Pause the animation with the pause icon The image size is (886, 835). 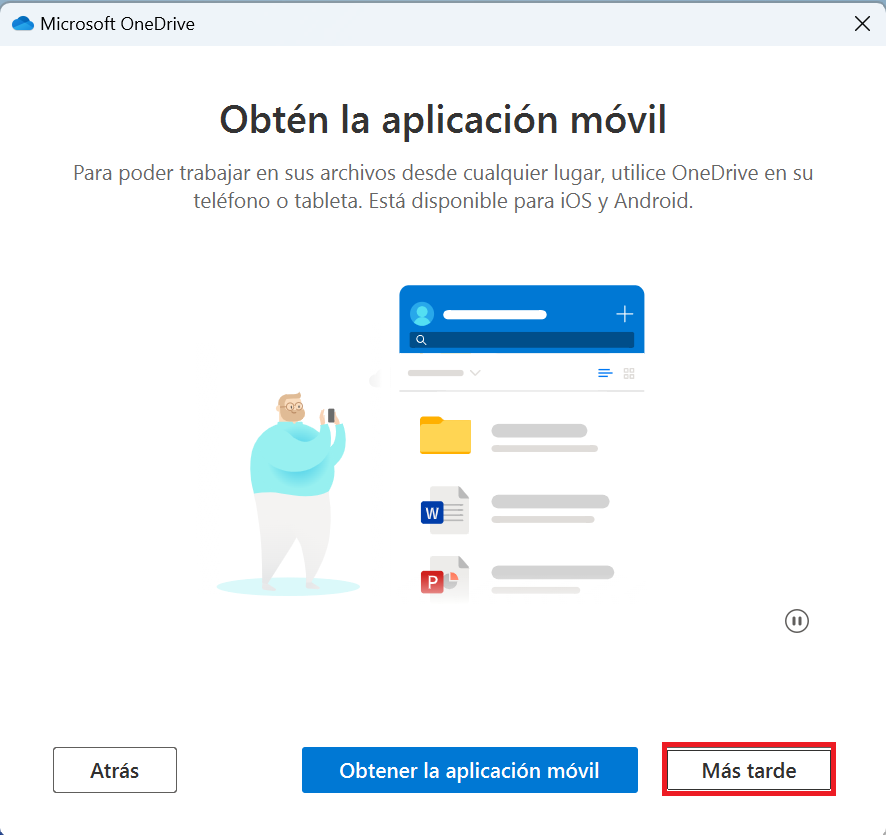tap(797, 621)
